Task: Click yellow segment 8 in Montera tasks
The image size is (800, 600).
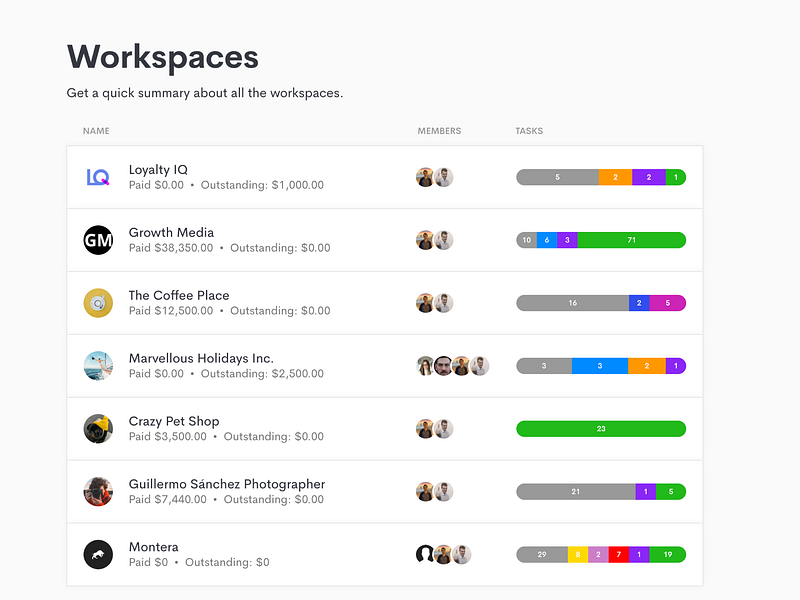Action: (x=578, y=555)
